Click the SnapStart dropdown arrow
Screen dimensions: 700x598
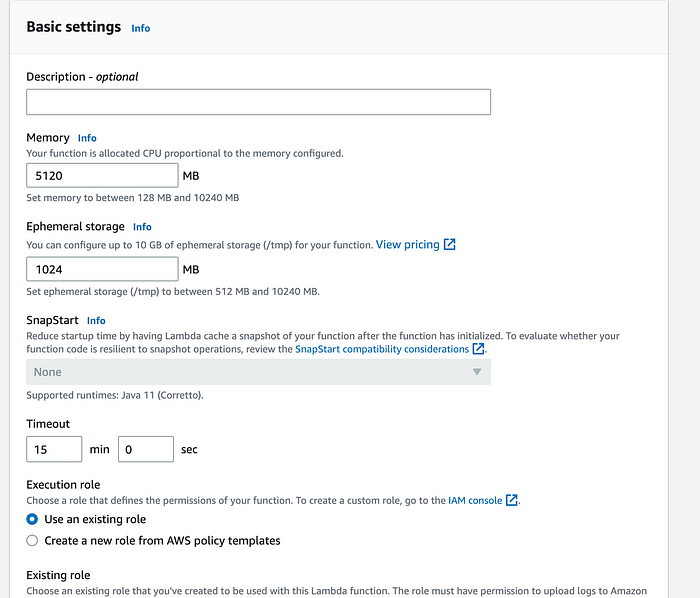click(x=477, y=372)
